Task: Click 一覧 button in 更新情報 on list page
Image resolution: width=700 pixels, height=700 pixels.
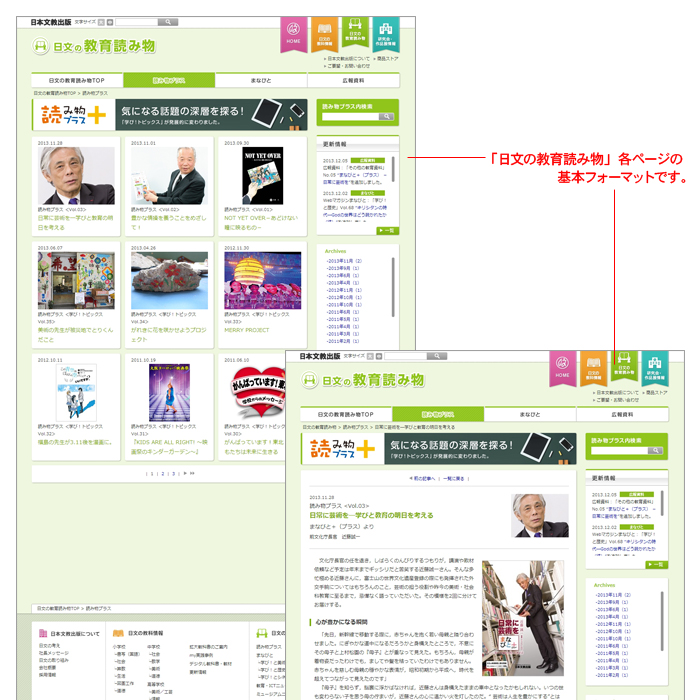Action: tap(387, 230)
